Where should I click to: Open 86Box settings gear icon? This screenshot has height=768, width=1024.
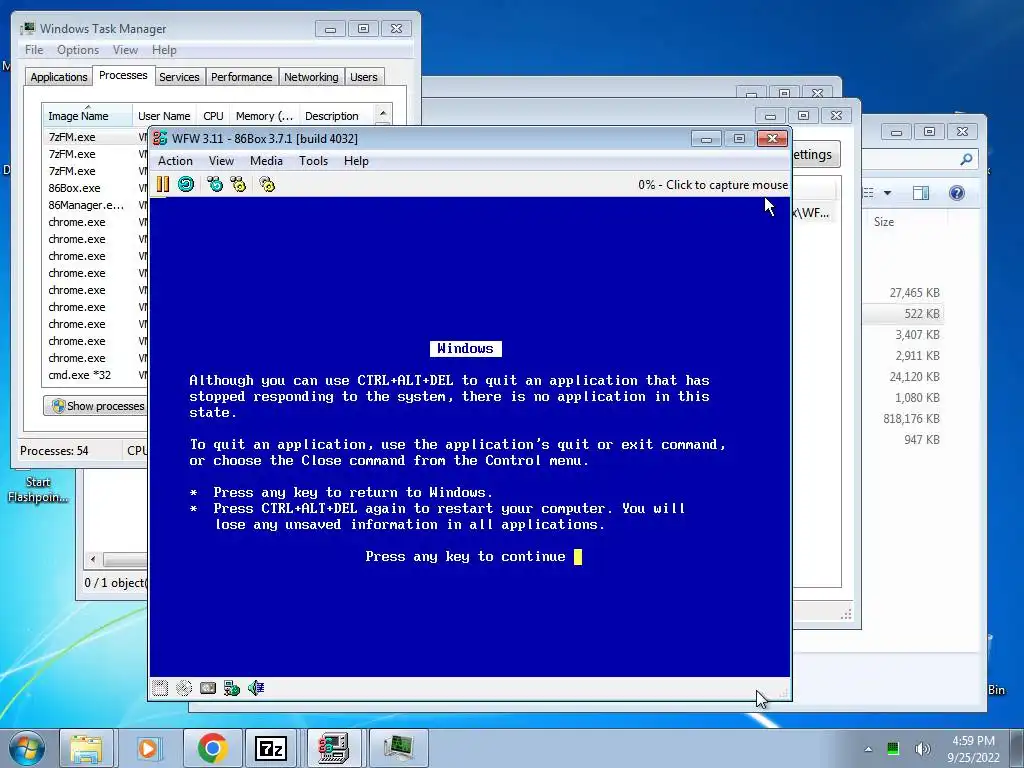coord(267,185)
